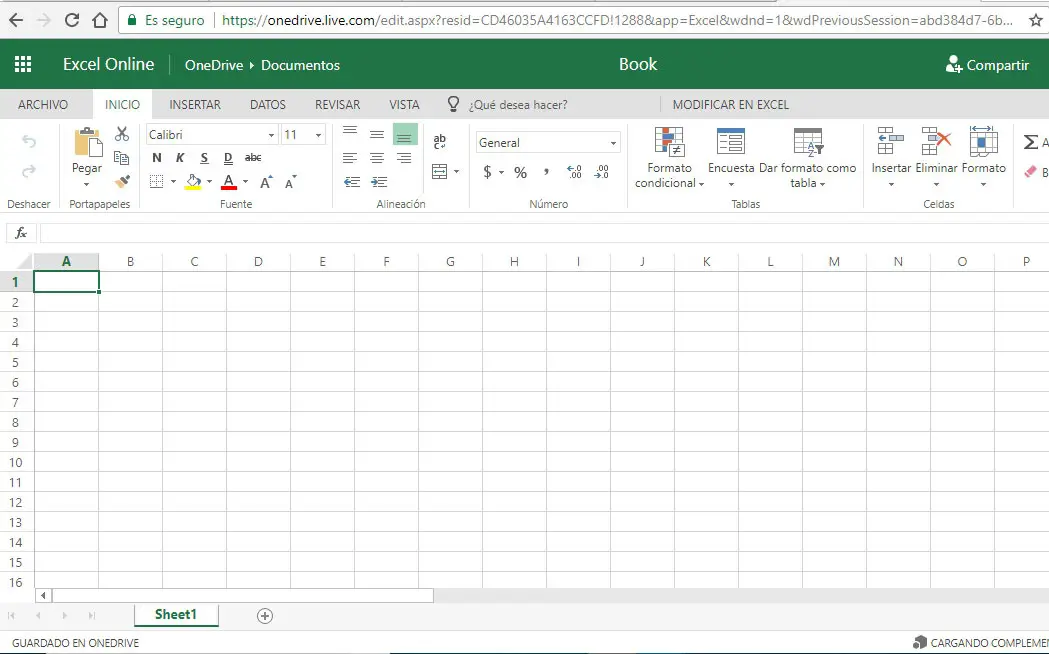Open the app launcher grid icon
This screenshot has width=1049, height=654.
tap(23, 64)
